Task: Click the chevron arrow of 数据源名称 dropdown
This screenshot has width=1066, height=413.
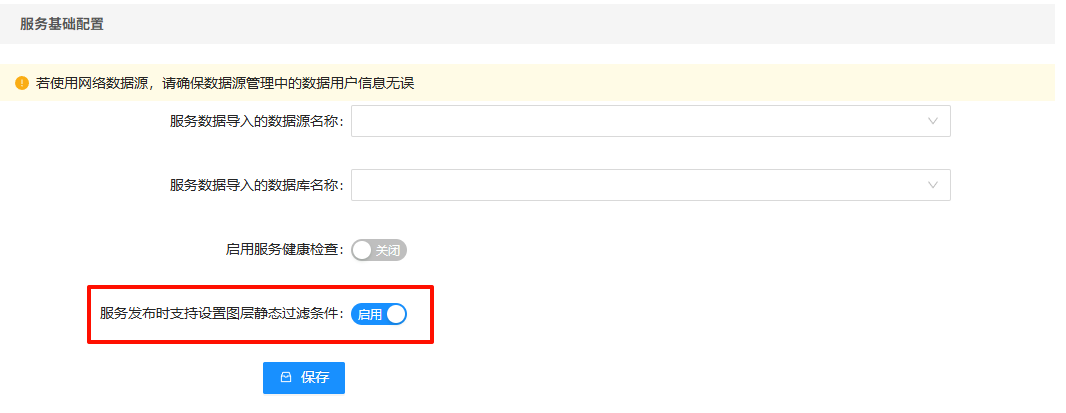Action: [932, 121]
